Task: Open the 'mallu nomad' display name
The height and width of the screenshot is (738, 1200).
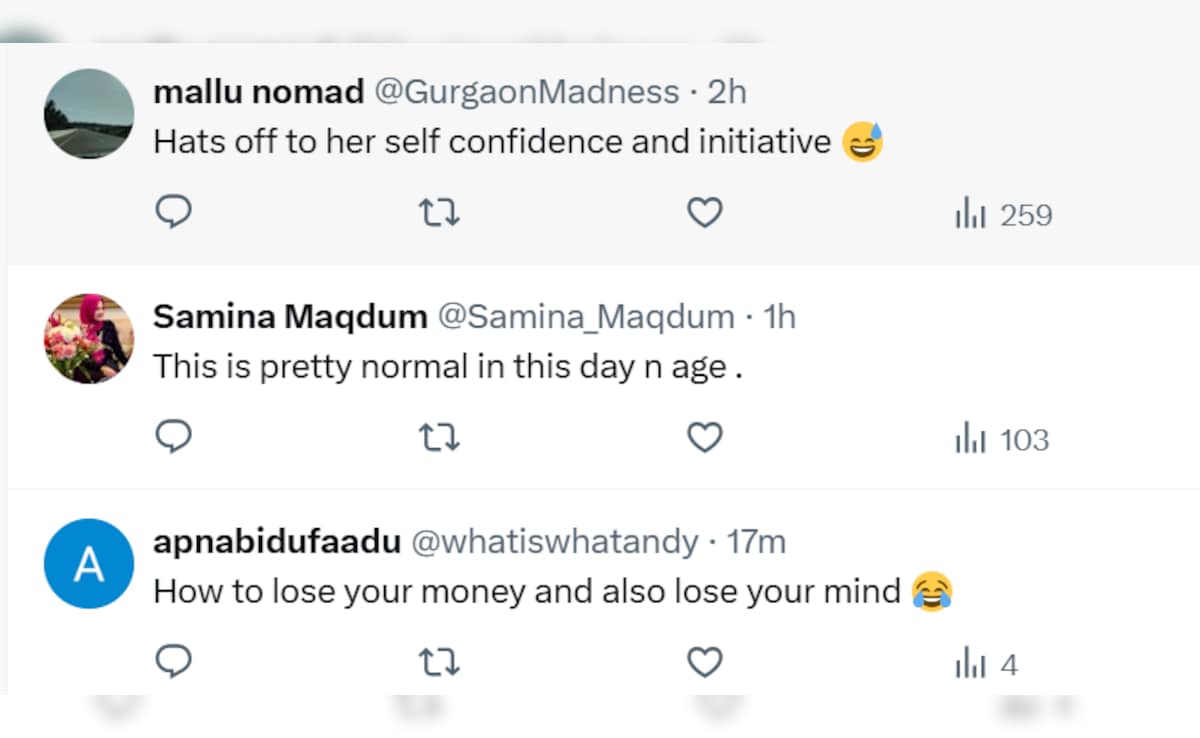Action: coord(258,92)
